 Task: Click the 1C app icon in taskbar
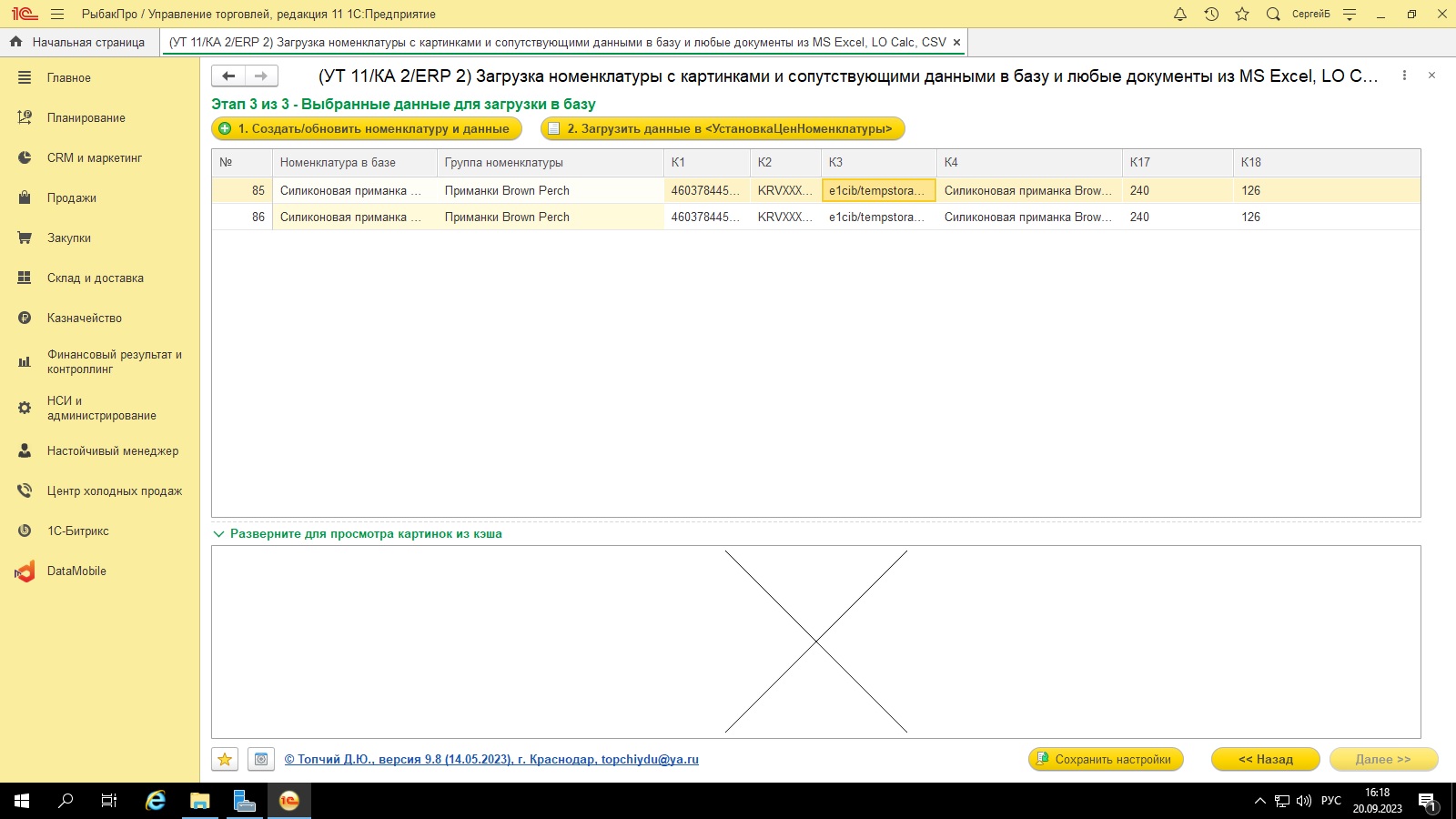[288, 801]
